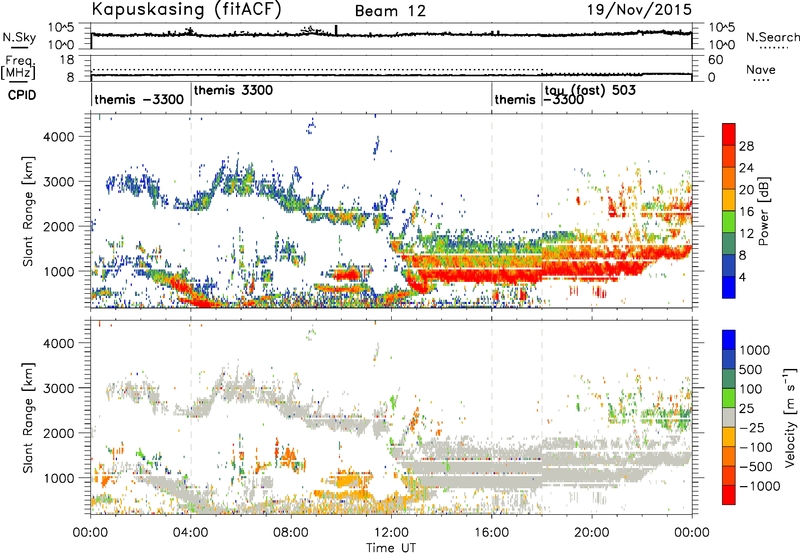Image resolution: width=800 pixels, height=554 pixels.
Task: Select the first "themis -3300" CPID entry
Action: (x=139, y=99)
